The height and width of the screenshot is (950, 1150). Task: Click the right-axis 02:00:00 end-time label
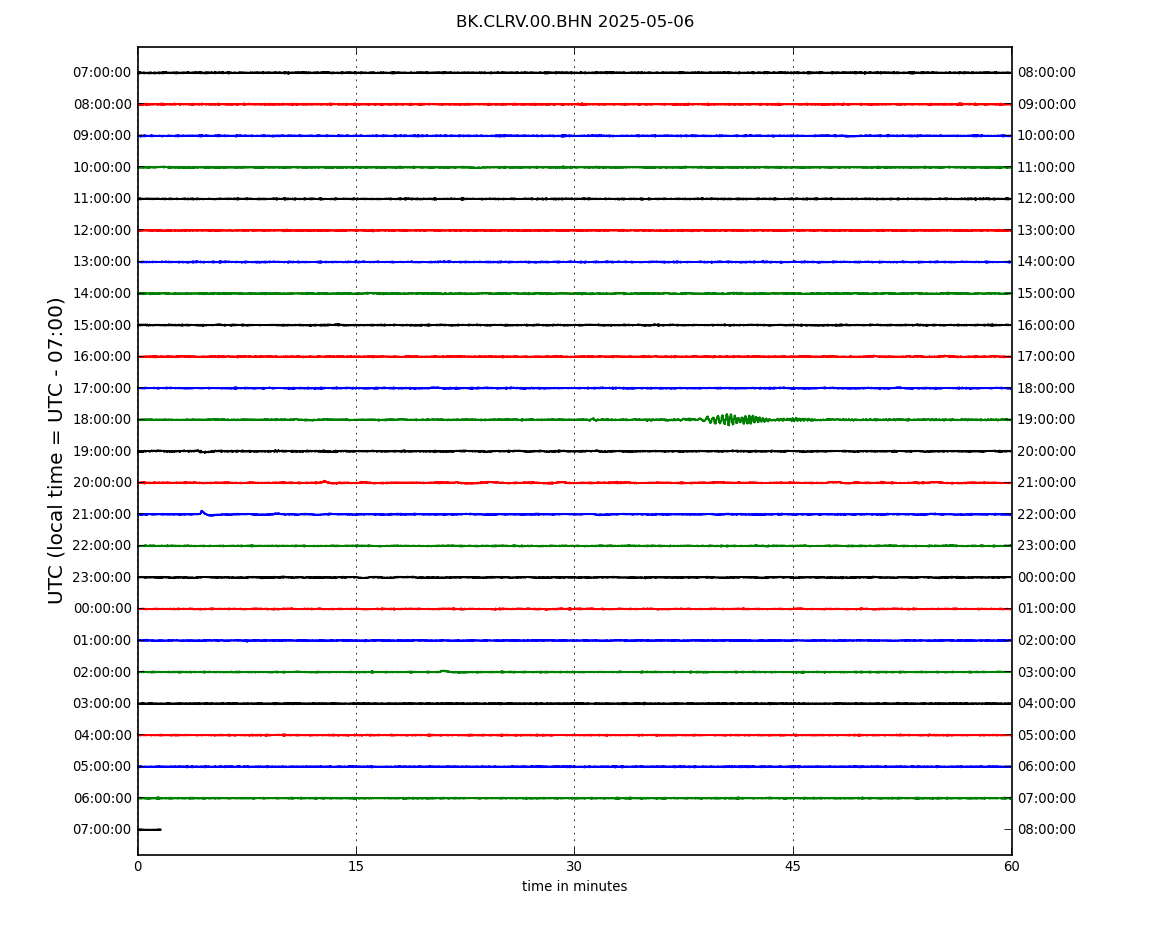(1047, 640)
